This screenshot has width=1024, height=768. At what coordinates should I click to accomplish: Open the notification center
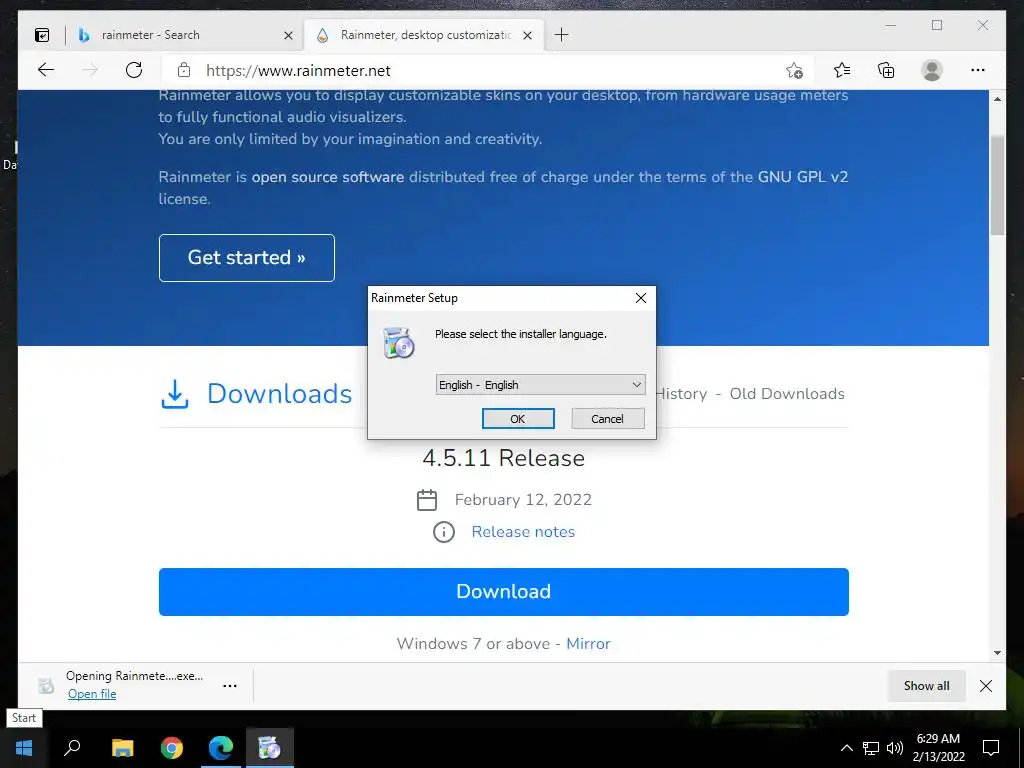pyautogui.click(x=991, y=748)
